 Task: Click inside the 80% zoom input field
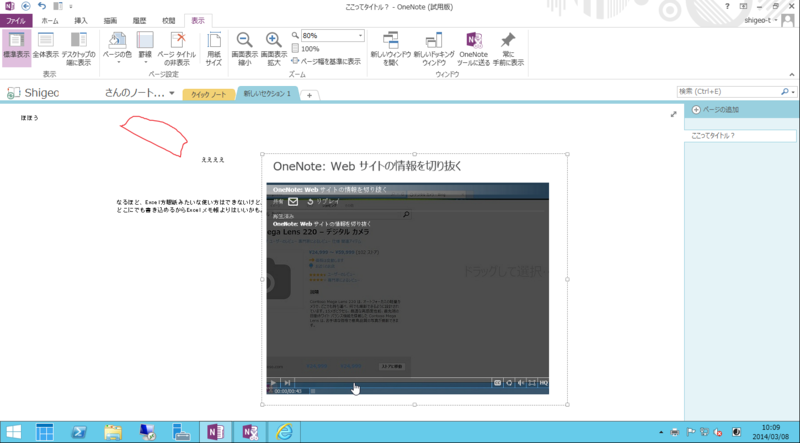[329, 36]
